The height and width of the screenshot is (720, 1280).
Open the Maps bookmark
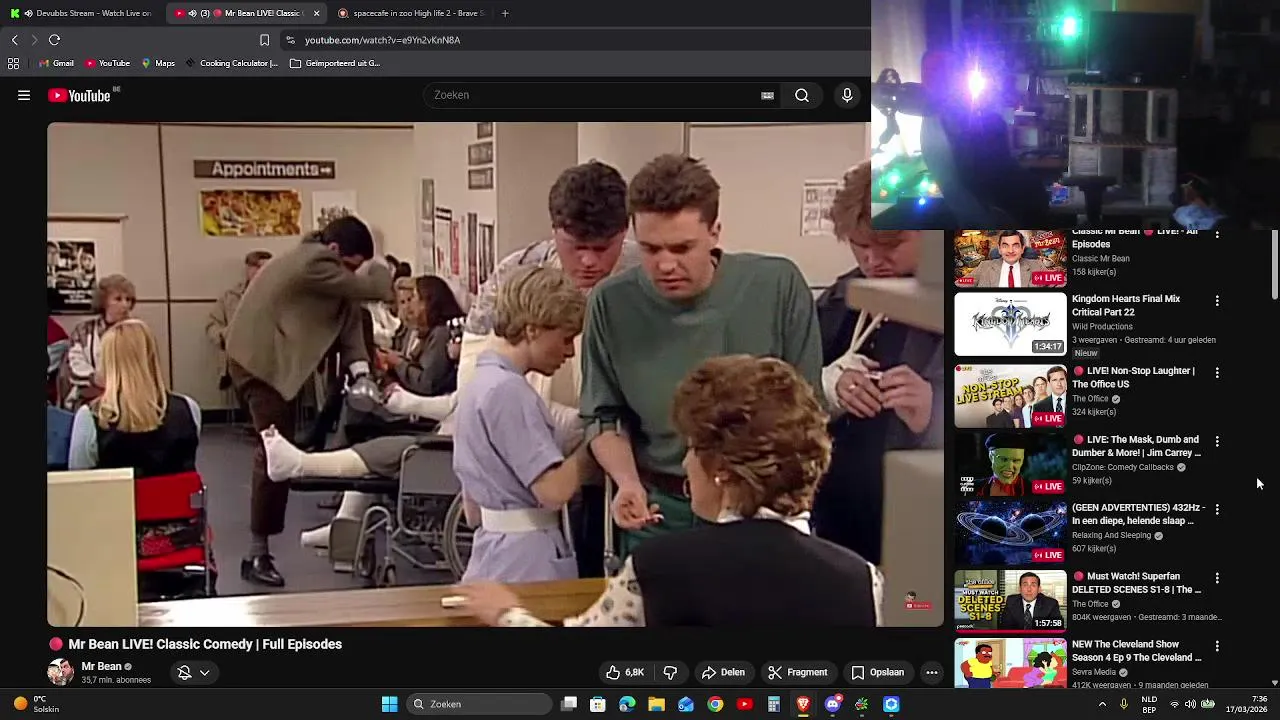(x=158, y=63)
